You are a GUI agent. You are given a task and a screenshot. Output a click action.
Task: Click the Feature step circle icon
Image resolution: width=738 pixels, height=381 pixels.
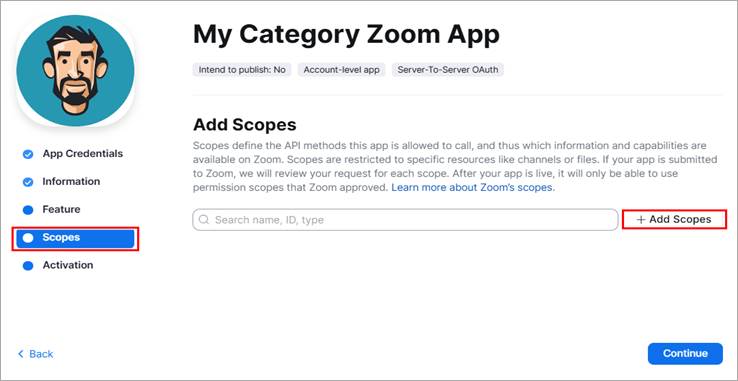[x=28, y=210]
